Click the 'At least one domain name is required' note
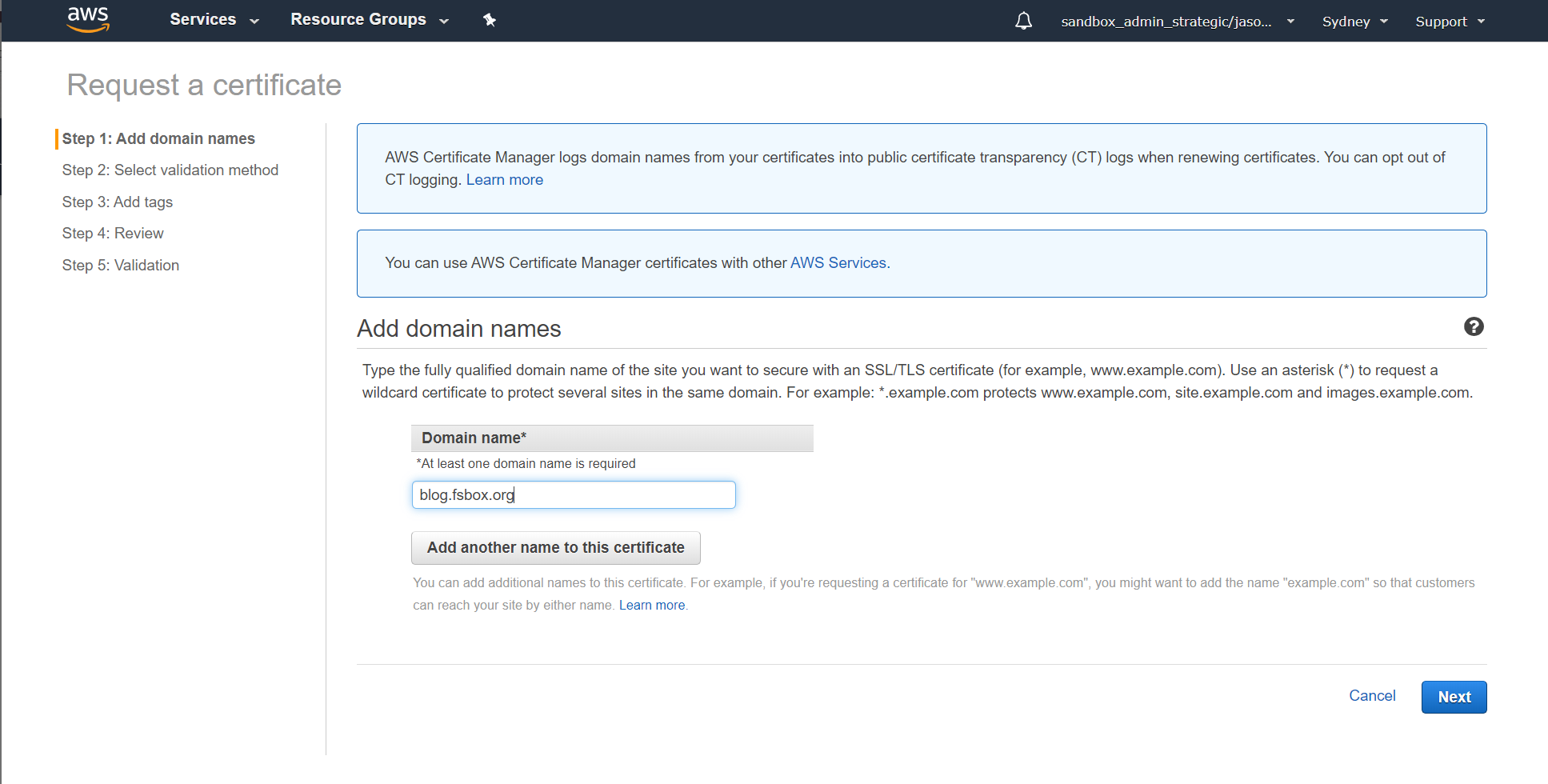 coord(526,464)
